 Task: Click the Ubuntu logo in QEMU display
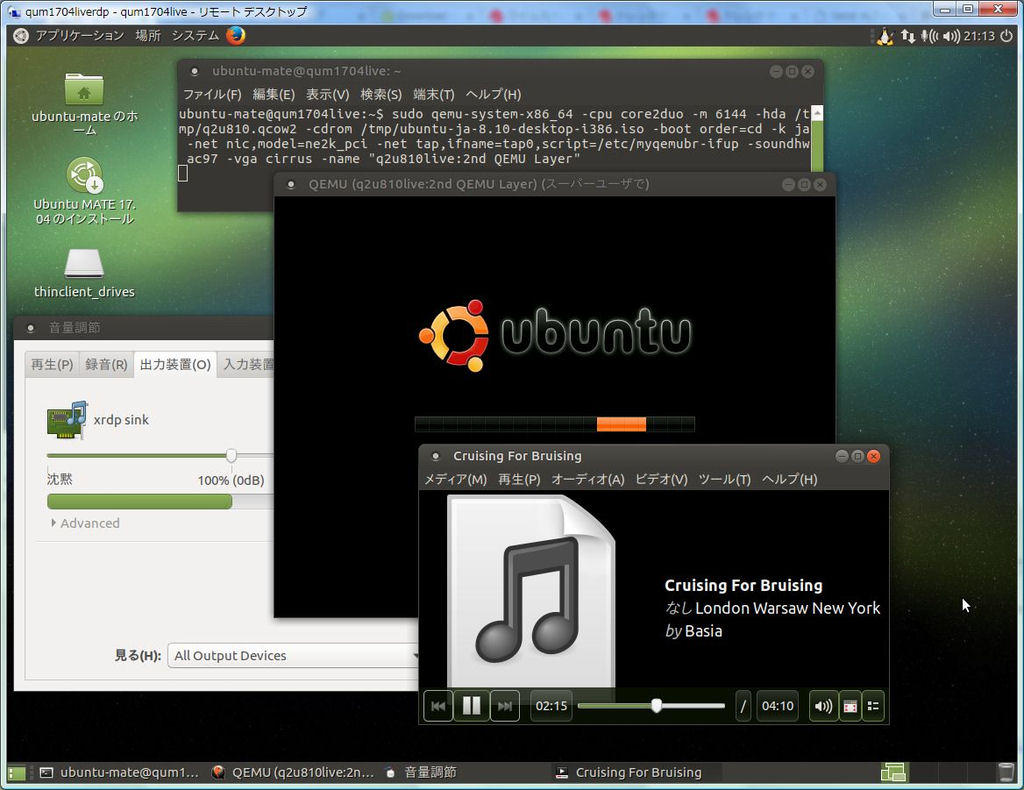tap(554, 335)
